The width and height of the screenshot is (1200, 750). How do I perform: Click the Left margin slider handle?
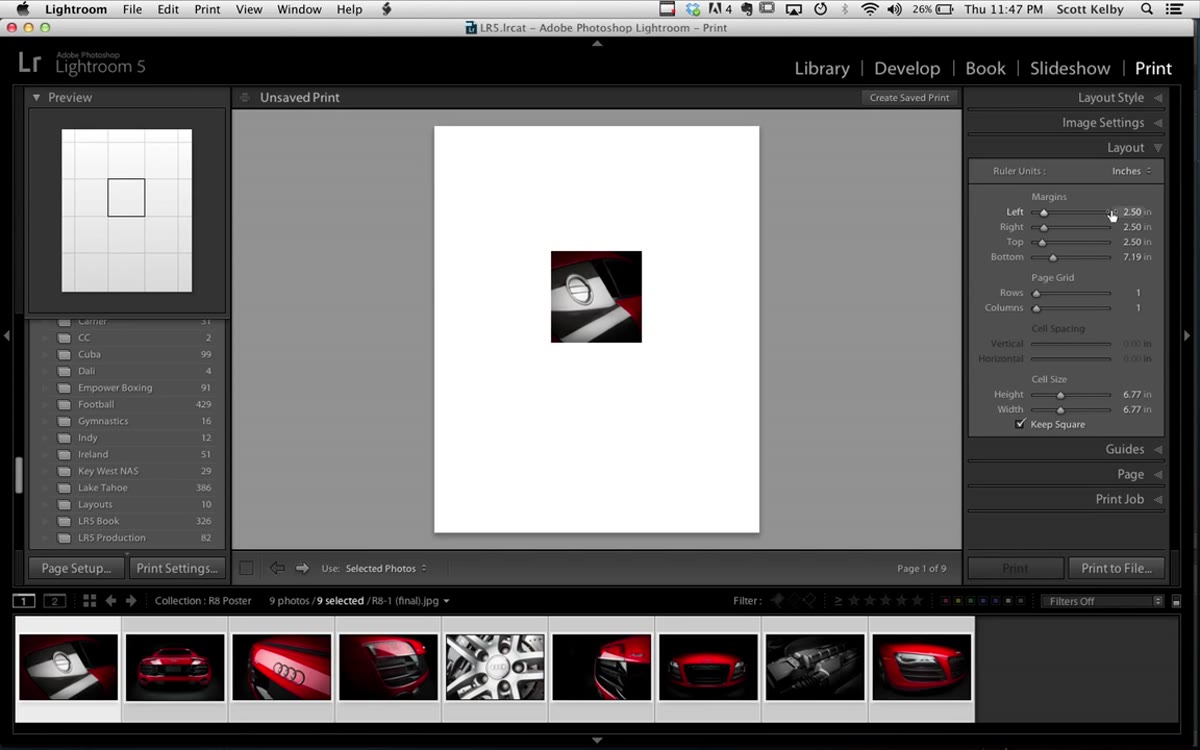(1044, 212)
